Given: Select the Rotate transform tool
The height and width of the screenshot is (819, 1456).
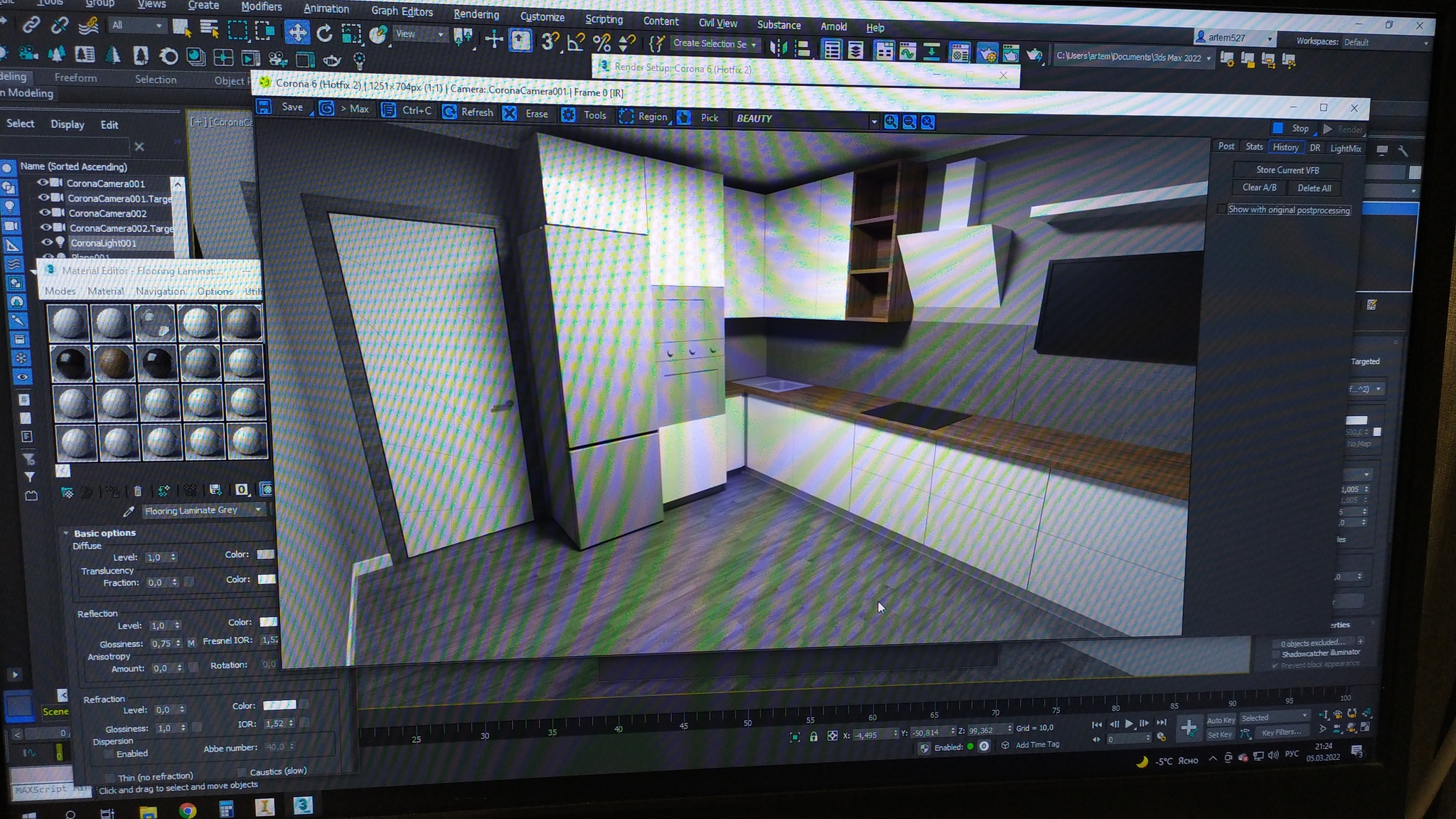Looking at the screenshot, I should pos(324,33).
